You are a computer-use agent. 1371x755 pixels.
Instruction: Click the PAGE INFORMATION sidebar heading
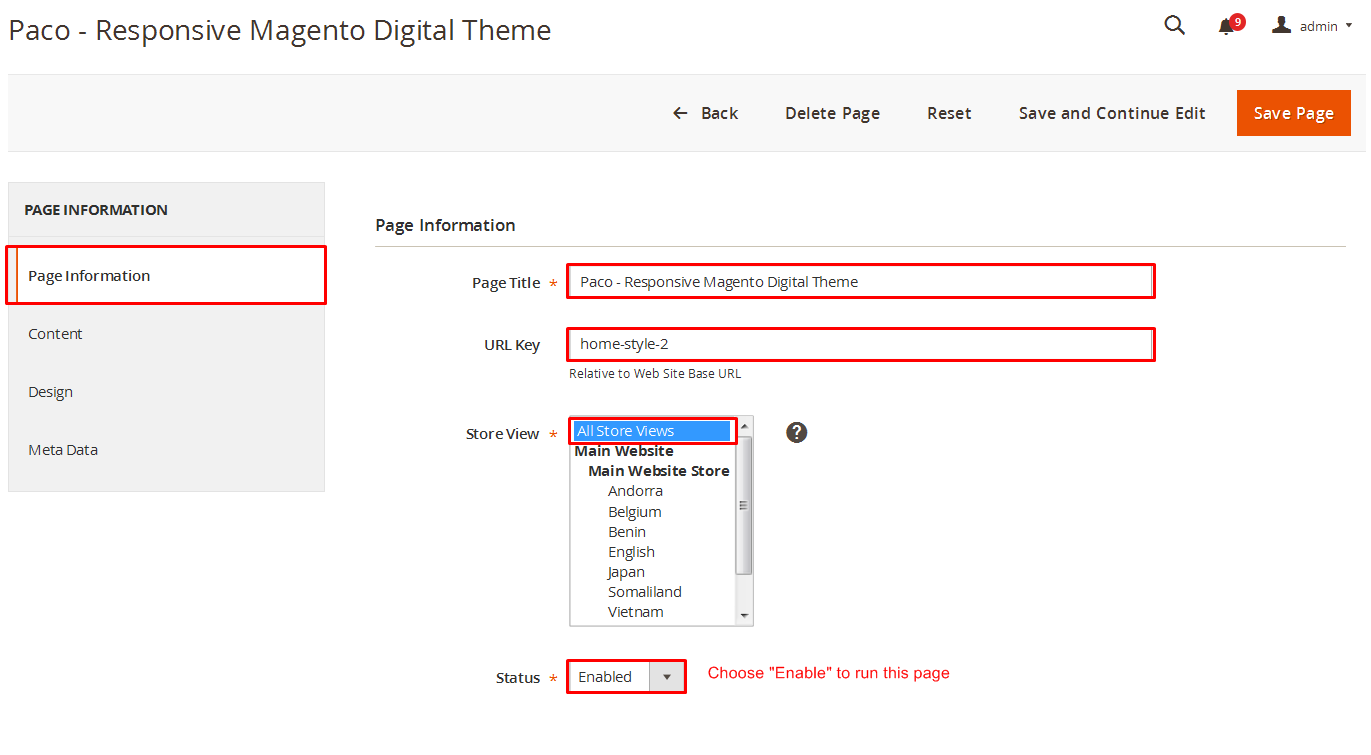96,210
